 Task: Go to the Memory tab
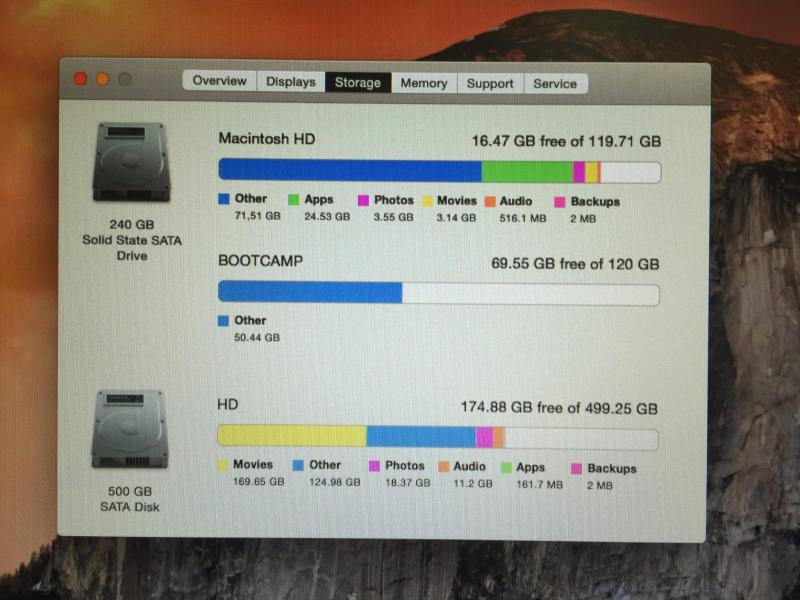pyautogui.click(x=424, y=83)
